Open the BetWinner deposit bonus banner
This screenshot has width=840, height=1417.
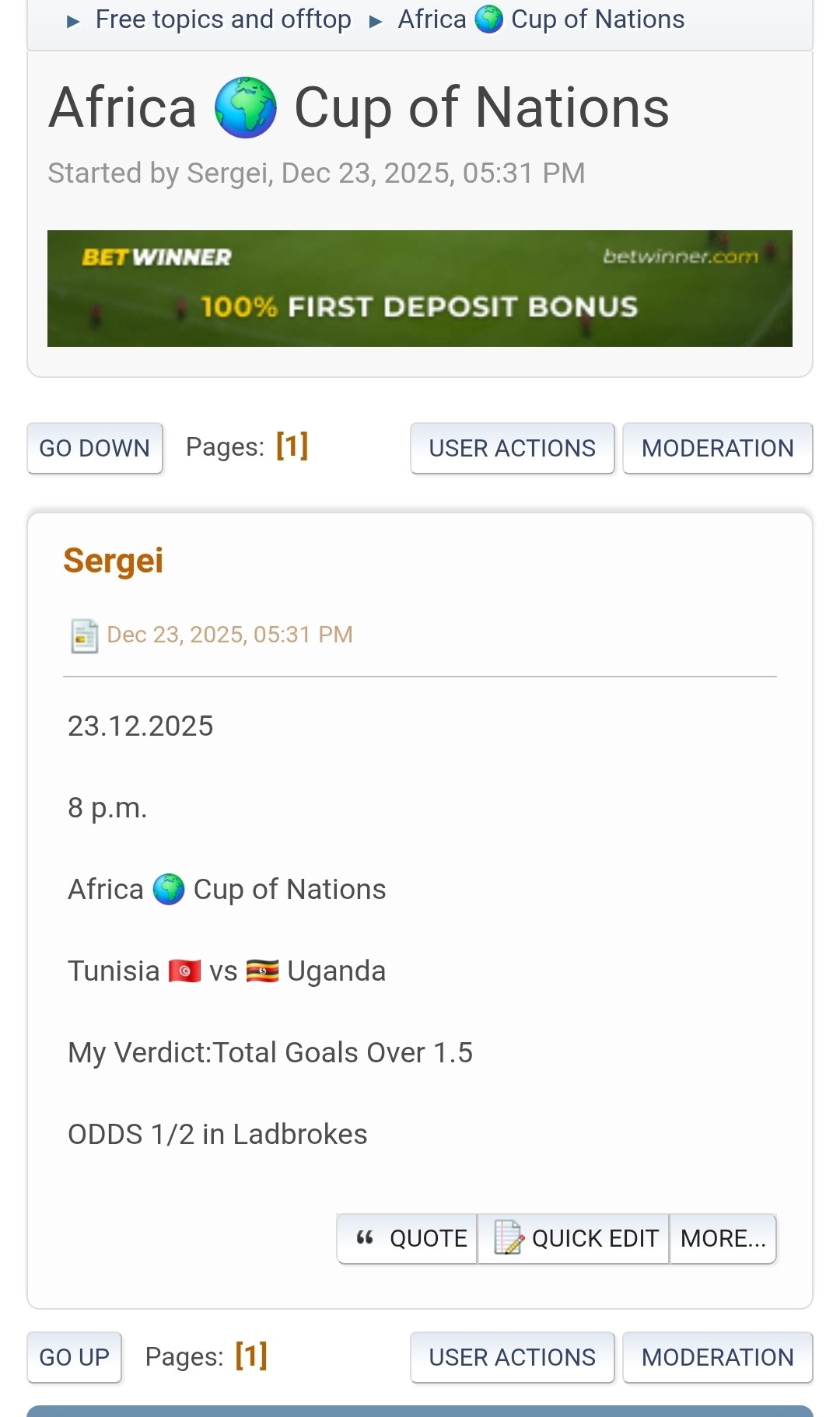[x=420, y=289]
